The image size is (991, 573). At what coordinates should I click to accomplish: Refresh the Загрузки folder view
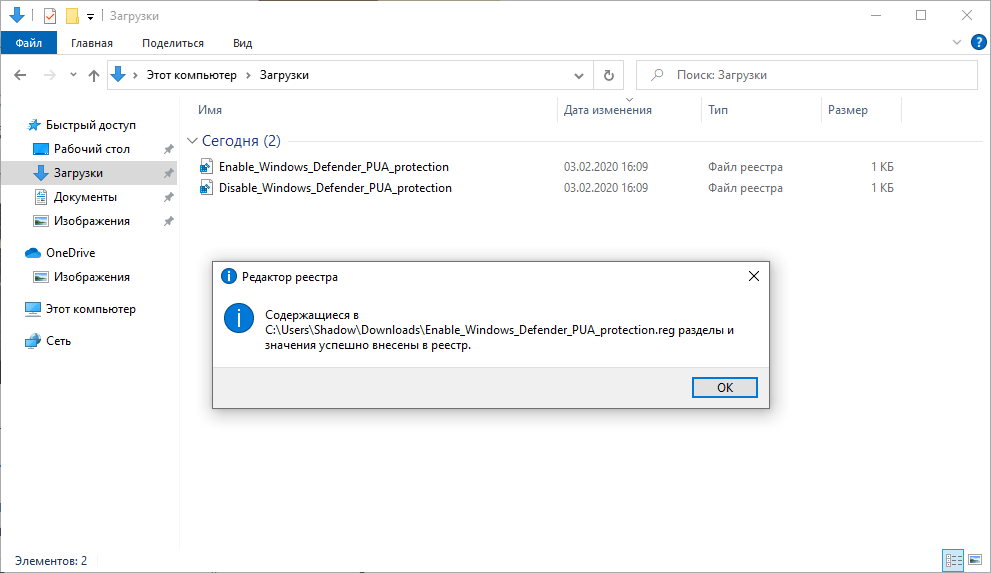pos(608,75)
